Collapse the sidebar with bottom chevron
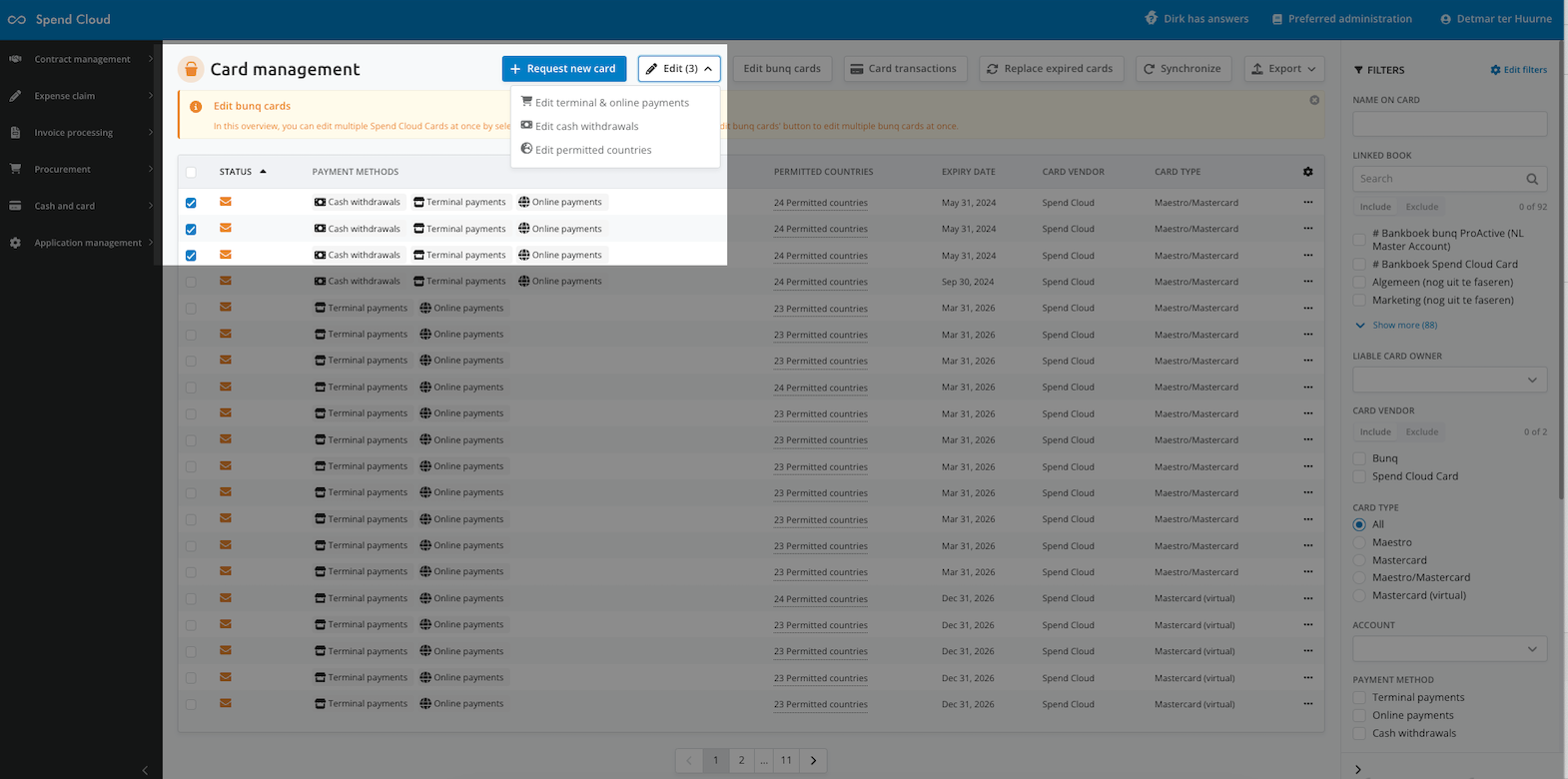Screen dimensions: 1568x779 point(145,770)
